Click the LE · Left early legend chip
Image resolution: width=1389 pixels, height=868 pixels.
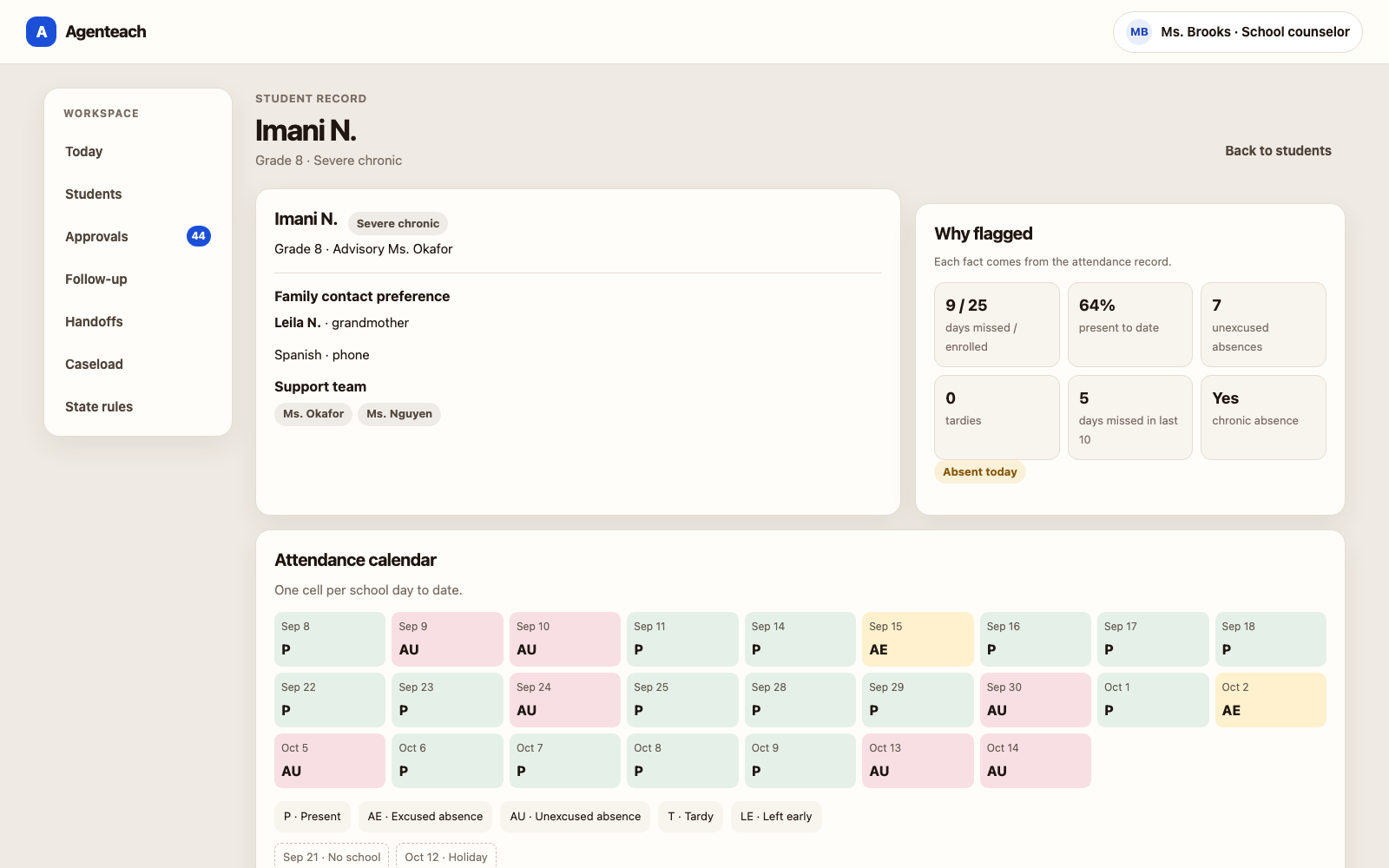[x=776, y=817]
